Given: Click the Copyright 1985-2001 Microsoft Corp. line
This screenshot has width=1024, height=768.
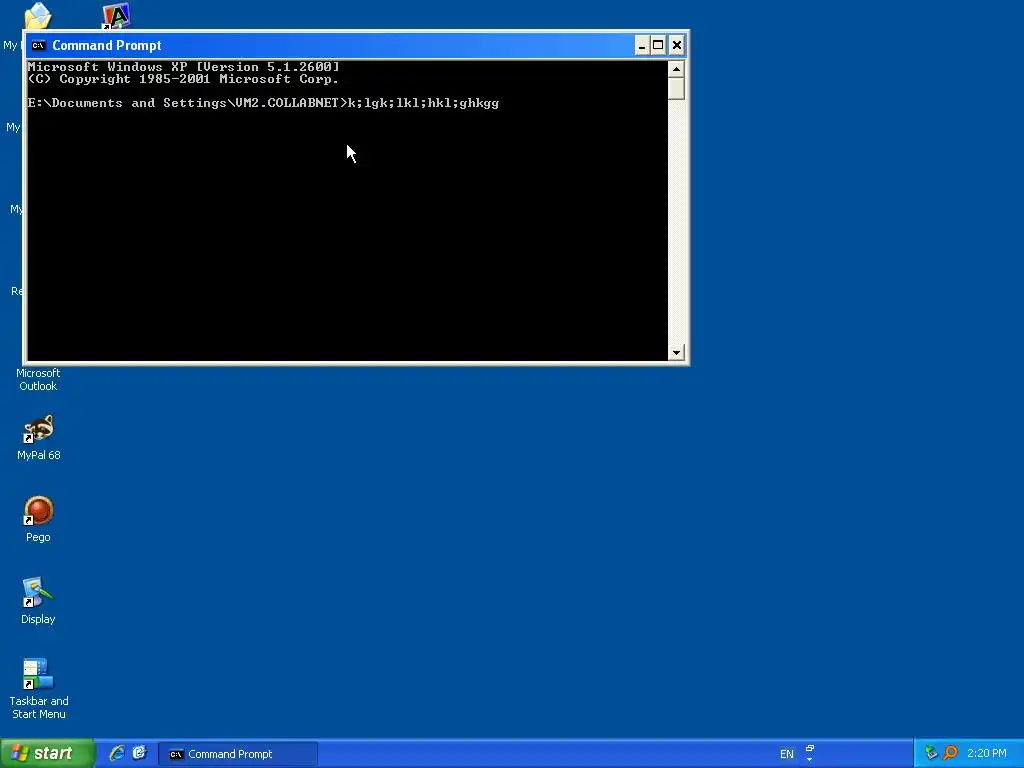Looking at the screenshot, I should pyautogui.click(x=184, y=79).
